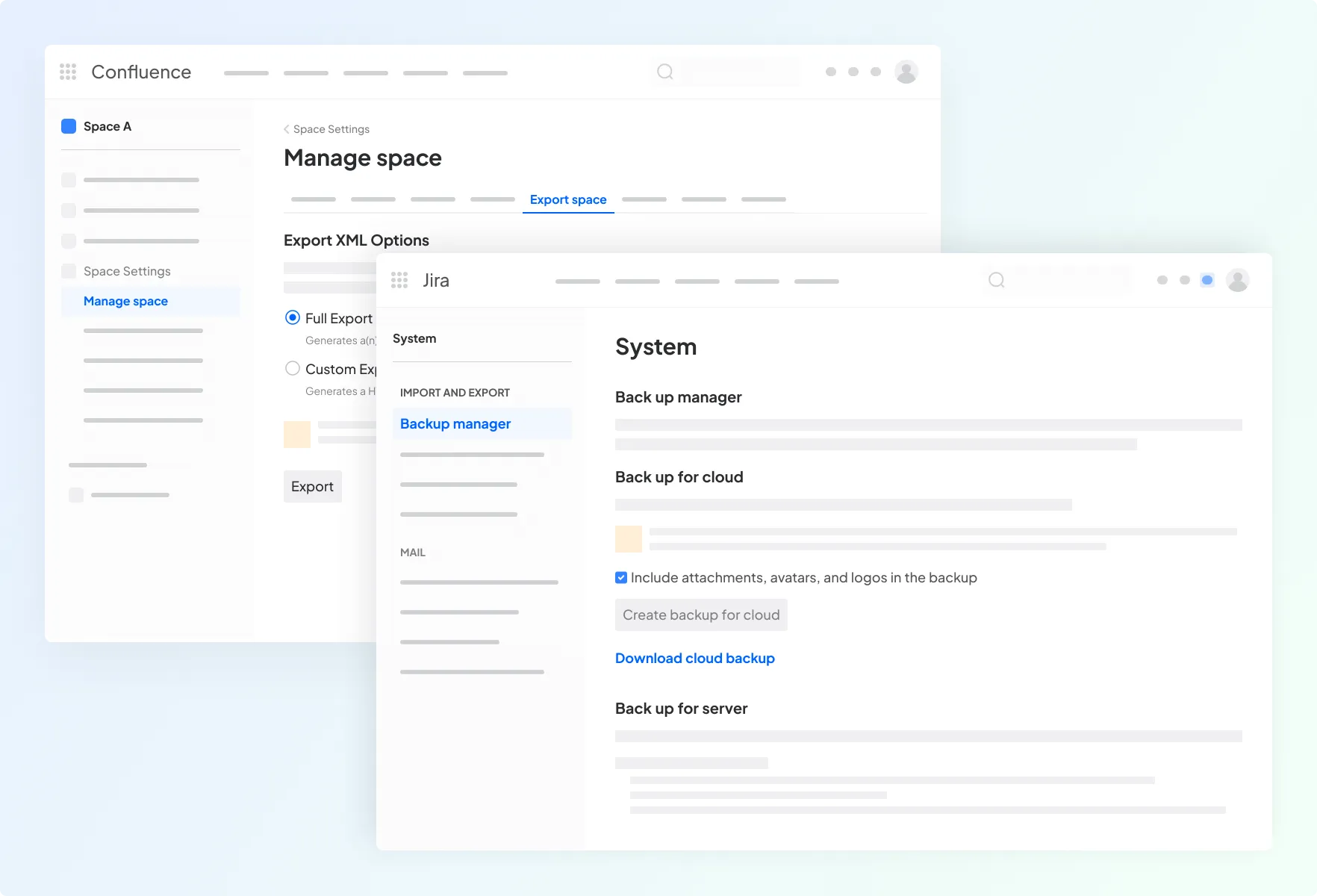Viewport: 1317px width, 896px height.
Task: Open Backup manager in Jira sidebar
Action: point(455,423)
